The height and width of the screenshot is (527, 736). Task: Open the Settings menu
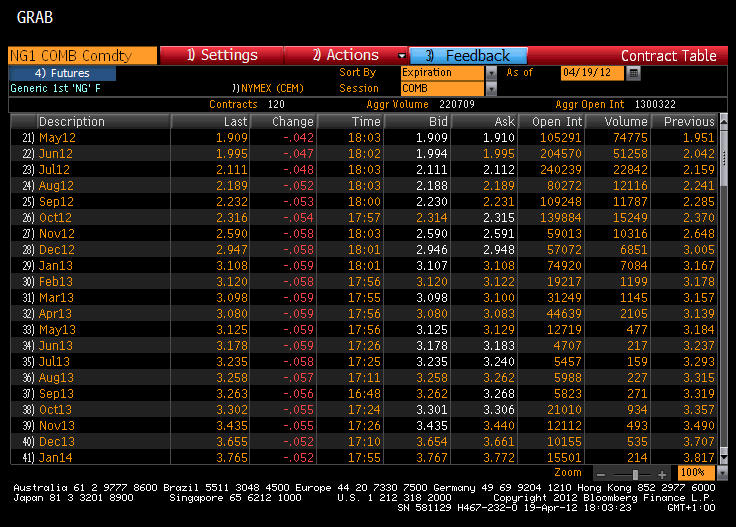[222, 55]
